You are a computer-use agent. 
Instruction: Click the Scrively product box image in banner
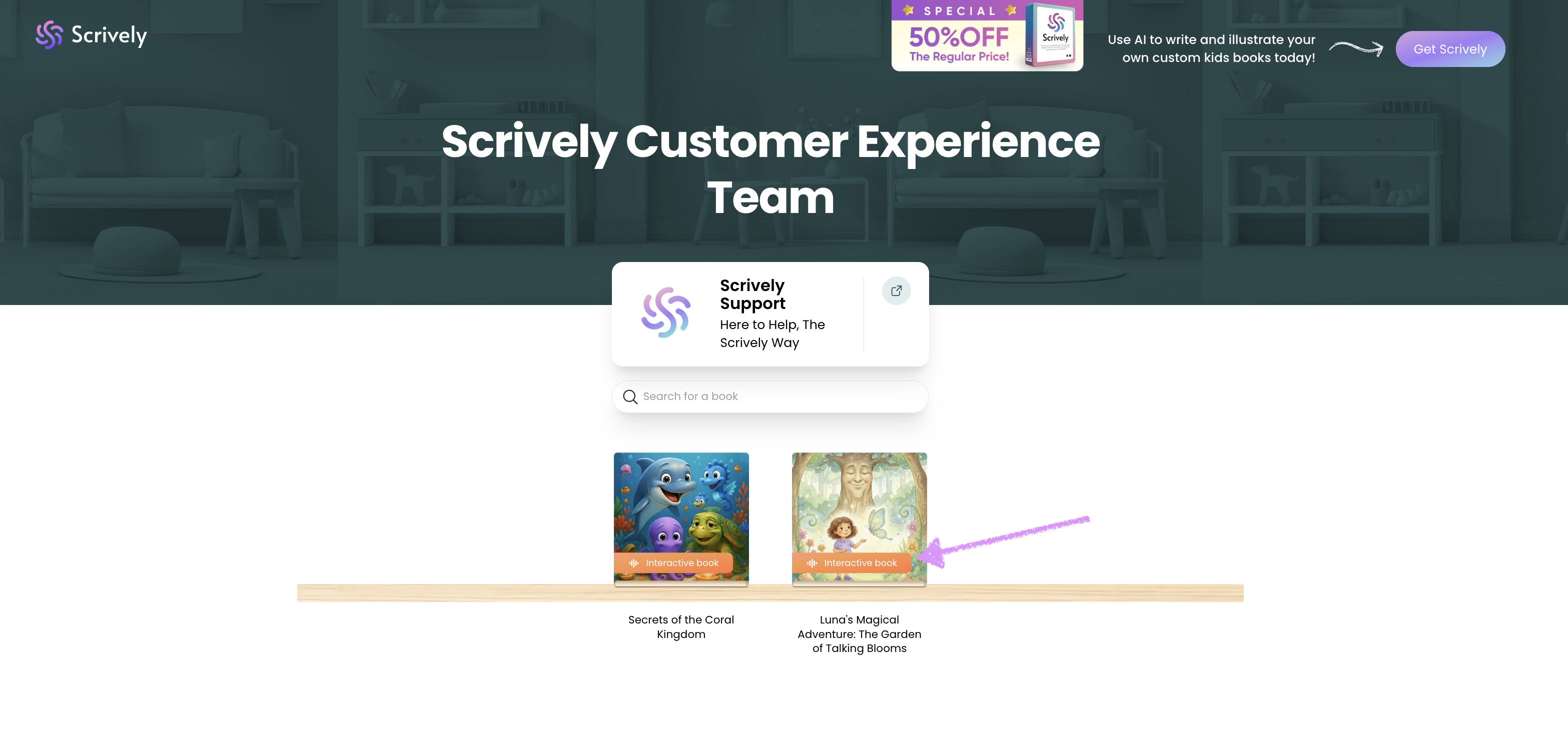(1054, 34)
